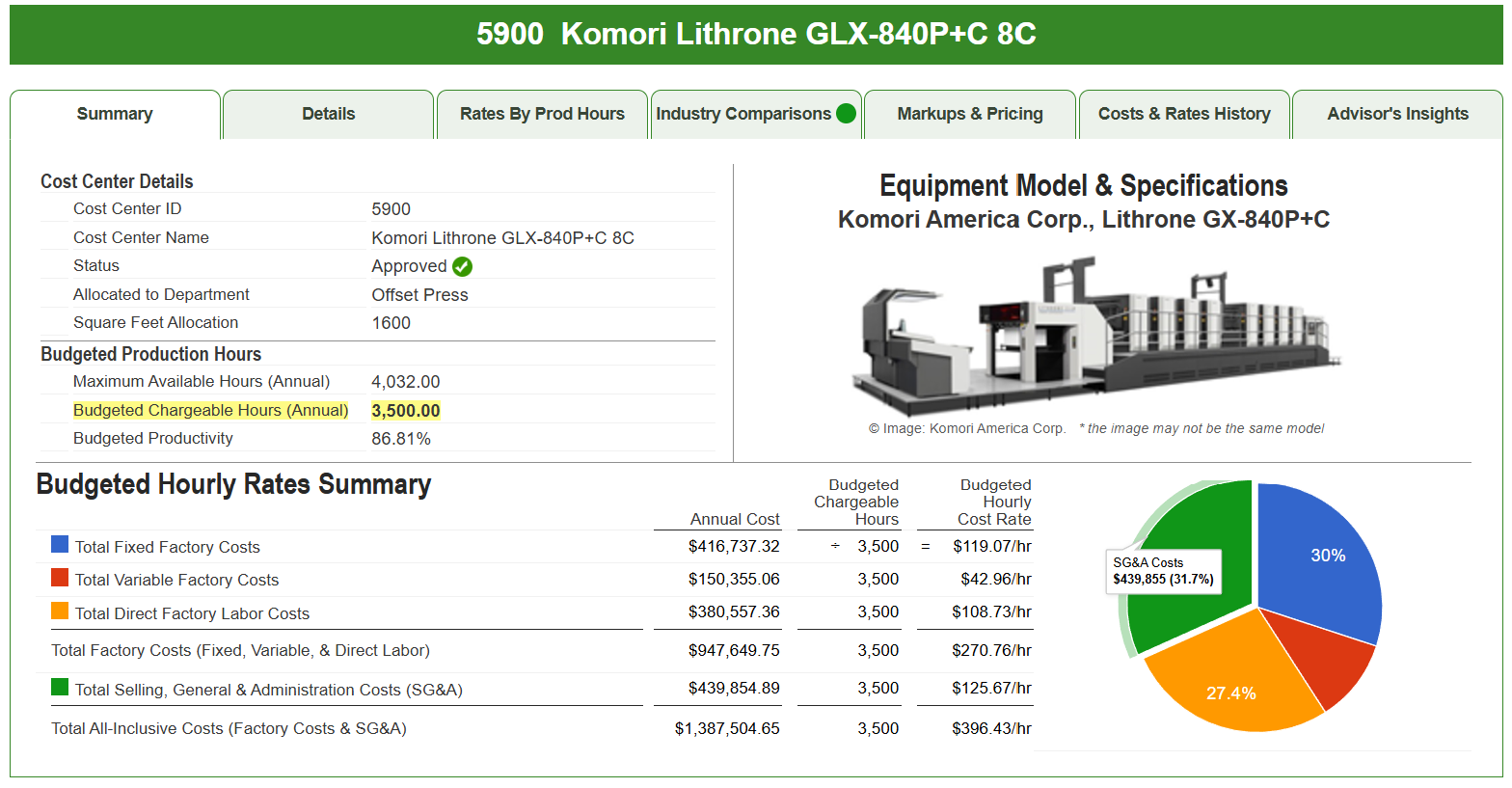Click hourly rate $270.76/hr

pos(992,651)
